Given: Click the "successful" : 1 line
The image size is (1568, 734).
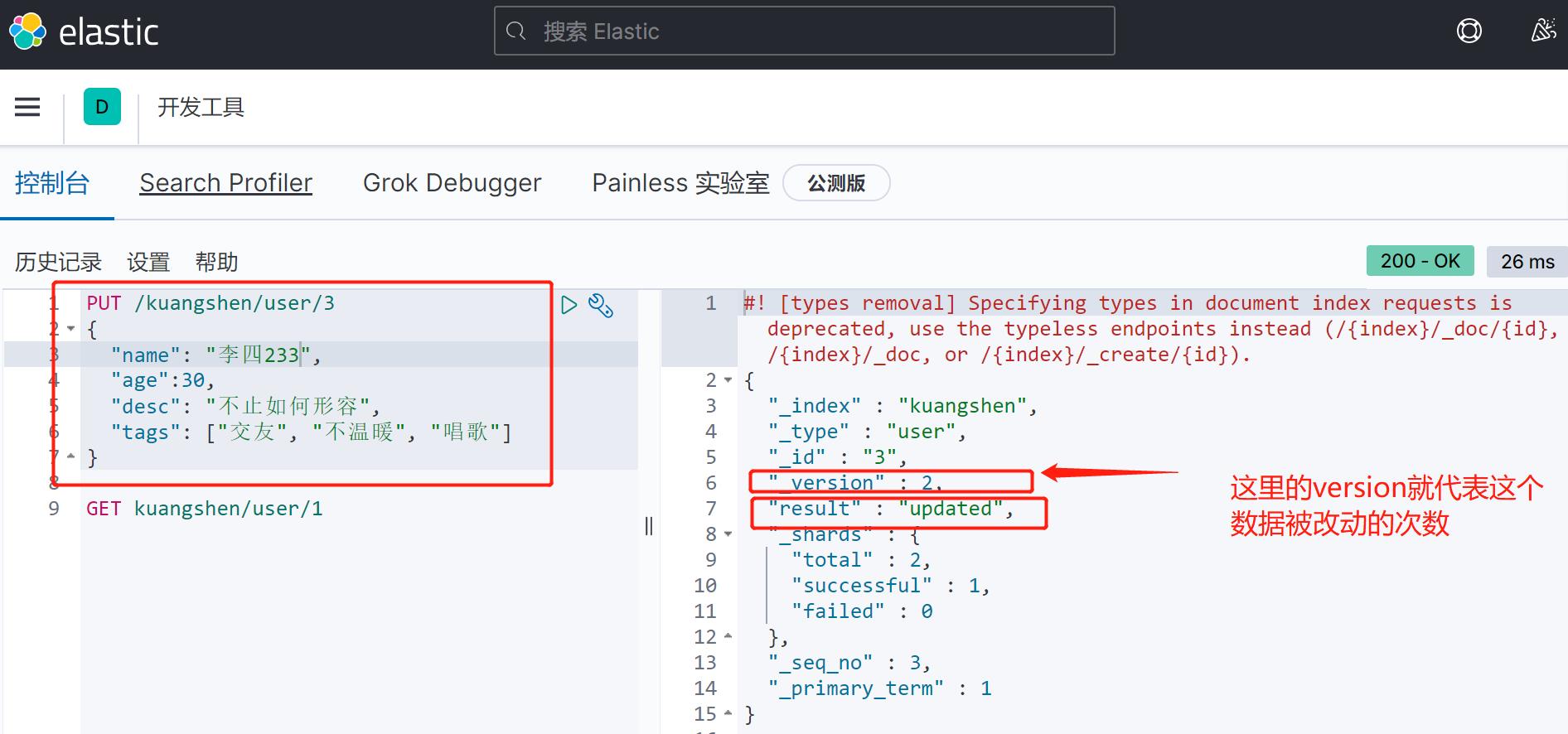Looking at the screenshot, I should point(891,586).
